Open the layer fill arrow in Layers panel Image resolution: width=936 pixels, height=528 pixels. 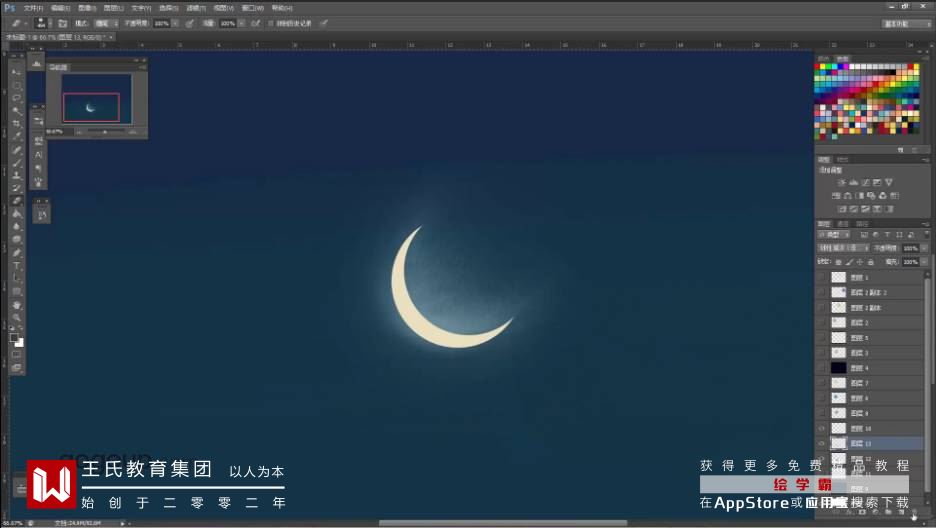[924, 262]
